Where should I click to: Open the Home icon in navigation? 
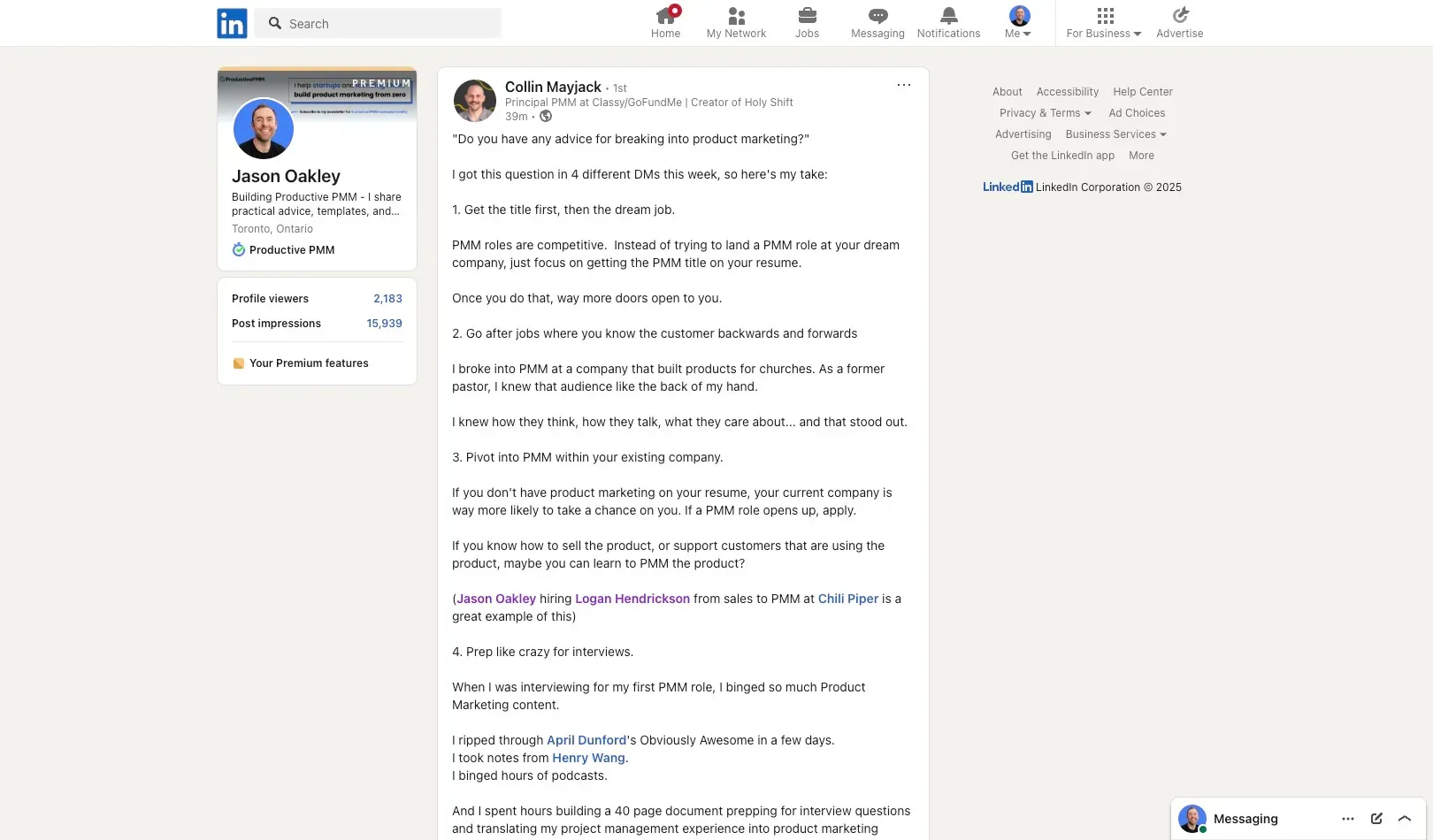(x=665, y=16)
